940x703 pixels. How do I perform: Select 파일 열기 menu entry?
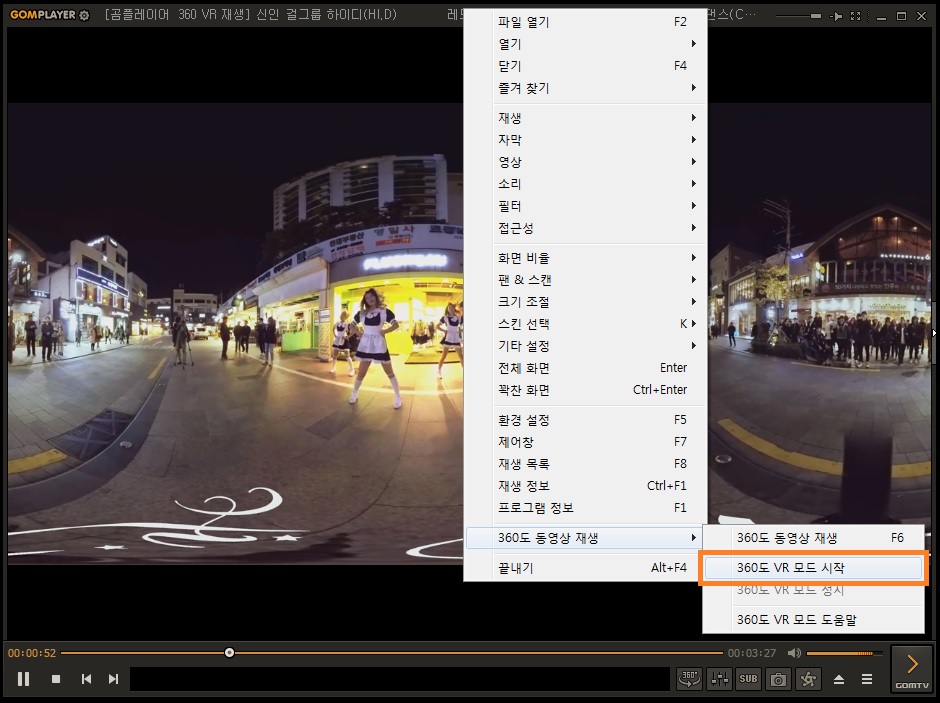coord(585,22)
